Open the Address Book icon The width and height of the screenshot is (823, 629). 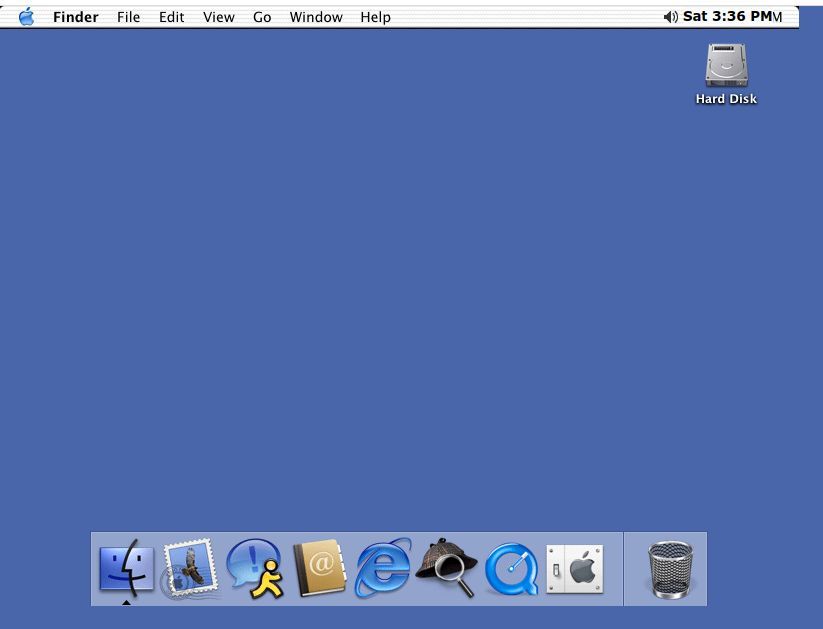tap(319, 569)
